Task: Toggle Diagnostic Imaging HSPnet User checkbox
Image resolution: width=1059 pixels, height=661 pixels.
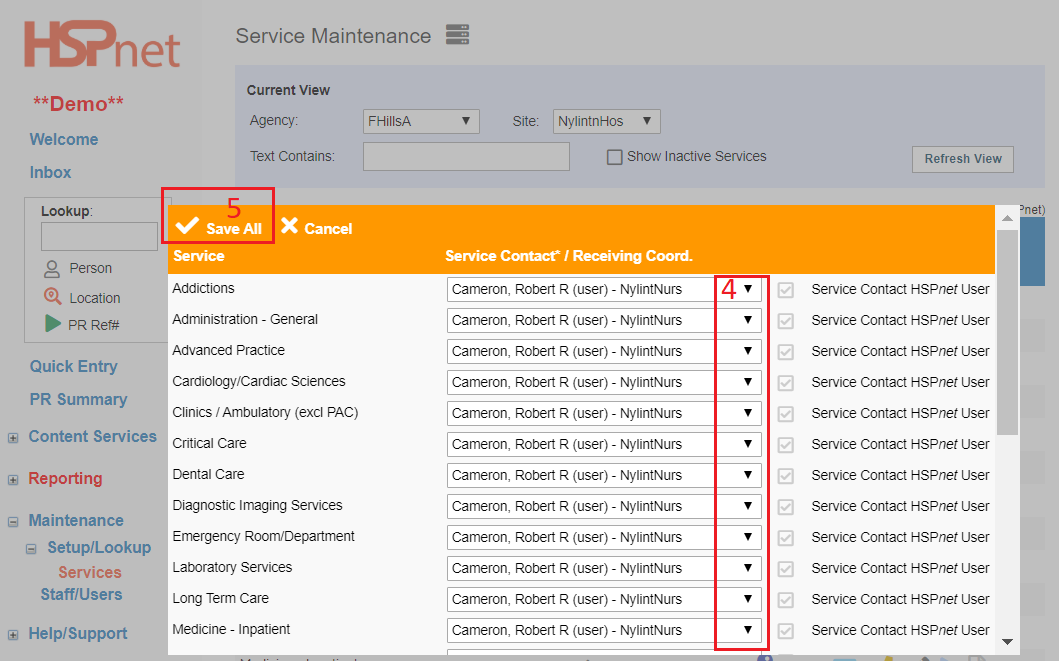Action: (x=785, y=508)
